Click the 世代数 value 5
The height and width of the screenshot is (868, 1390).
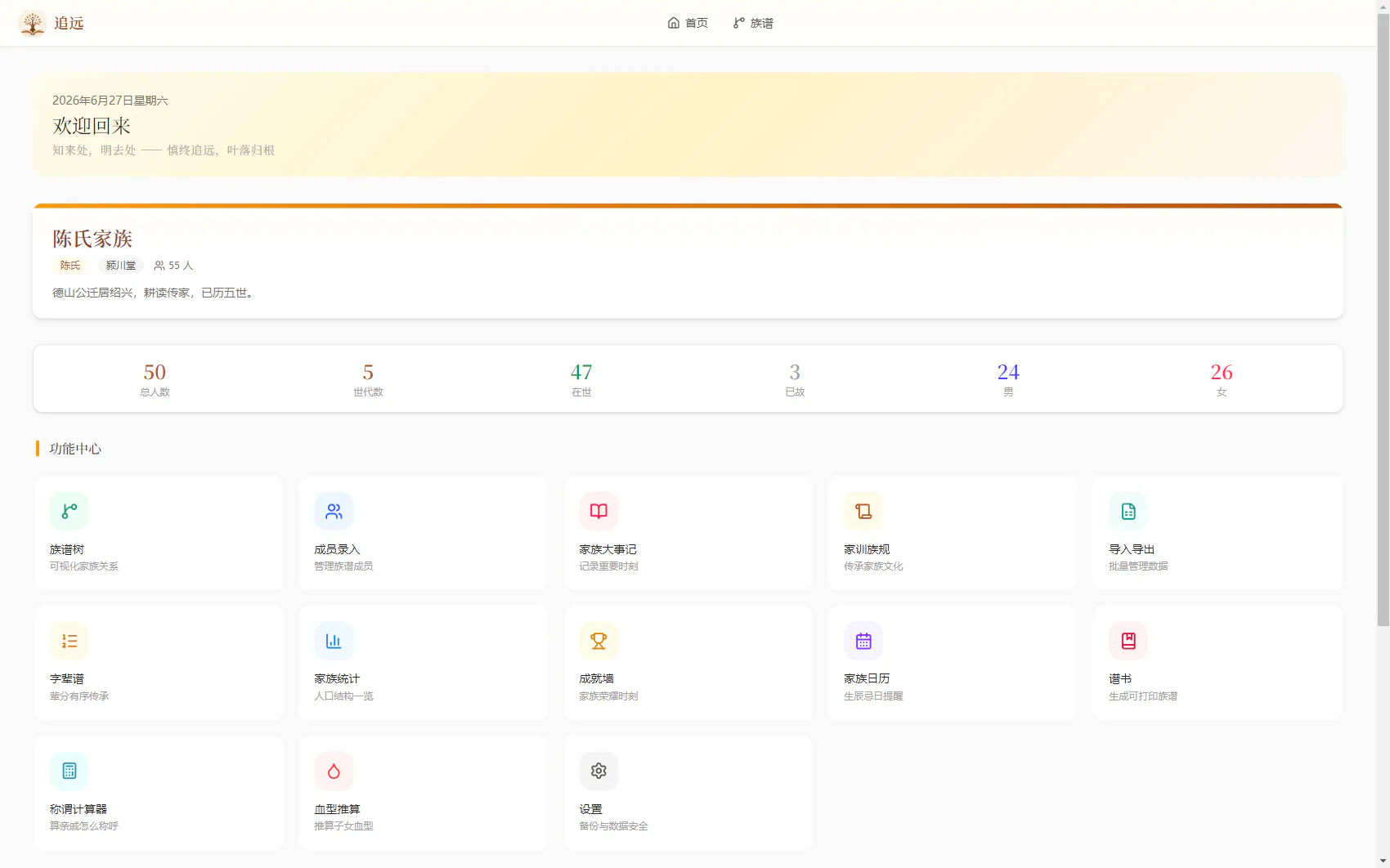(368, 372)
